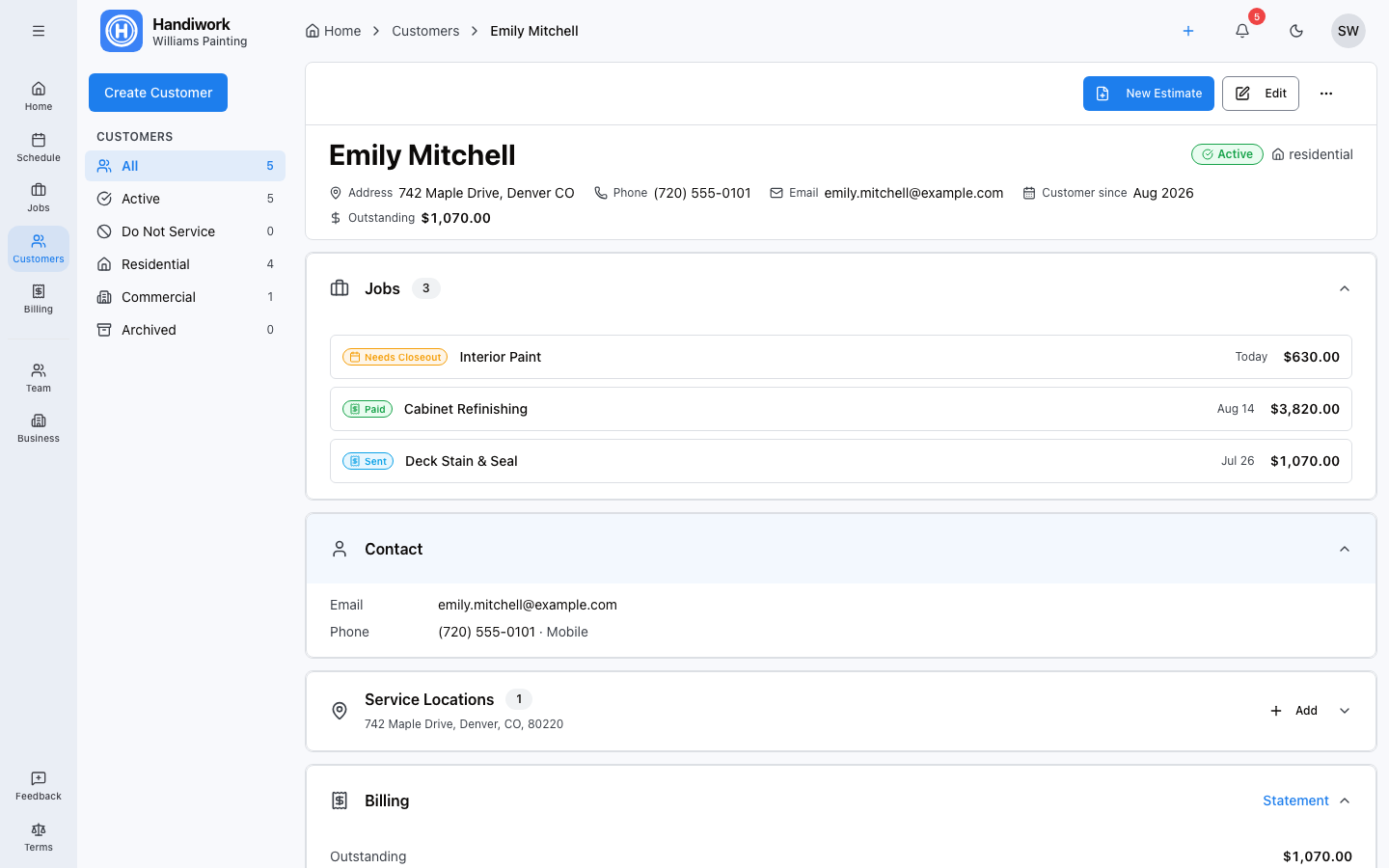Open the billing Statement link

pyautogui.click(x=1295, y=800)
